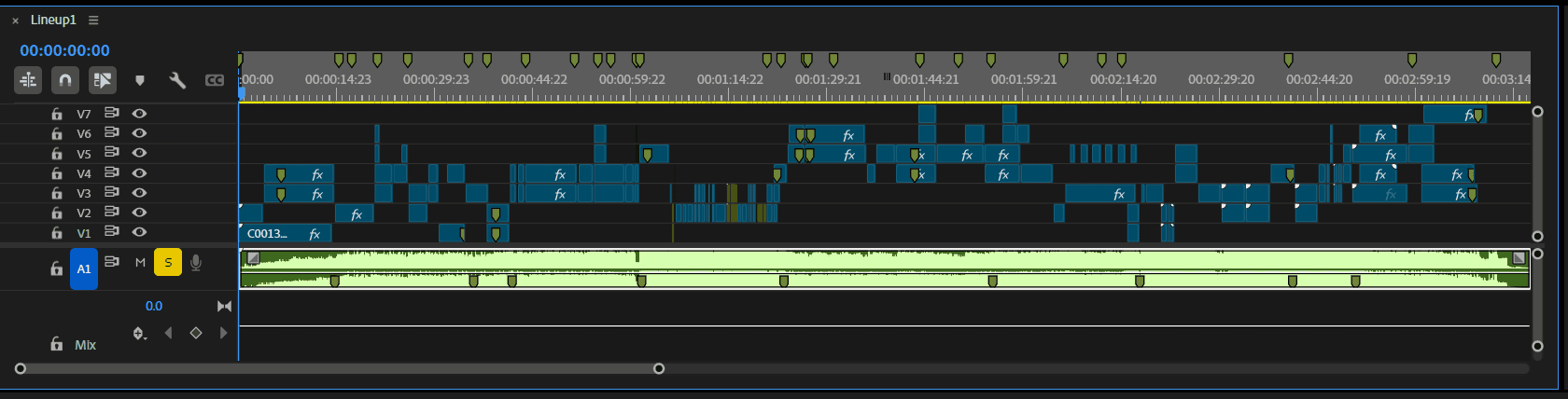
Task: Hide track V1 with eye icon
Action: [x=139, y=232]
